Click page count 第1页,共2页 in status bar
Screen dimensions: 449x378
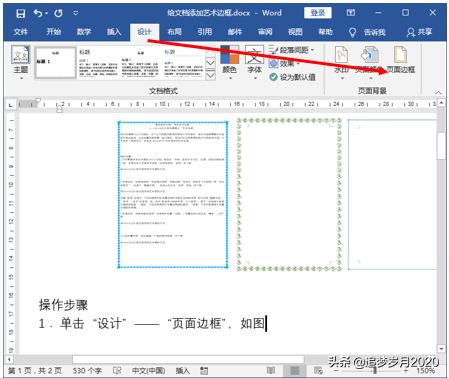(35, 370)
